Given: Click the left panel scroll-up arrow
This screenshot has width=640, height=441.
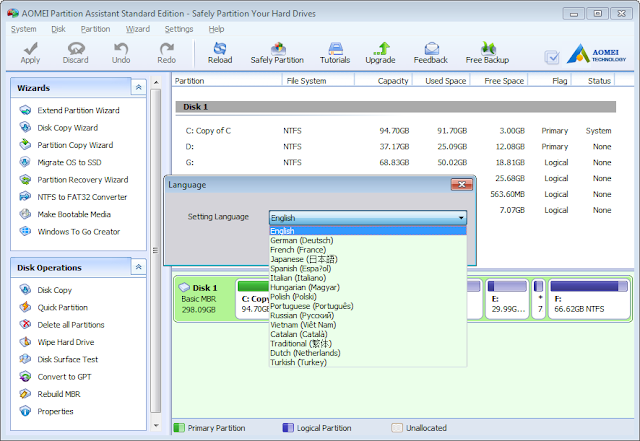Looking at the screenshot, I should coord(156,82).
